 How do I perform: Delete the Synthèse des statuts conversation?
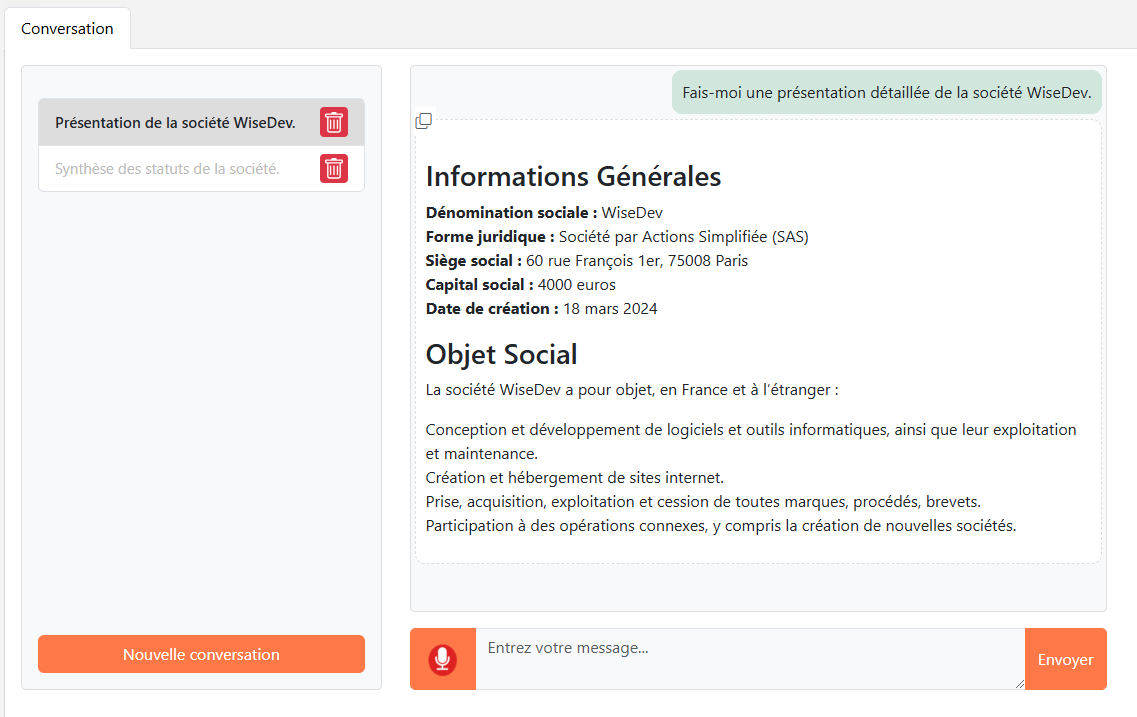point(334,168)
